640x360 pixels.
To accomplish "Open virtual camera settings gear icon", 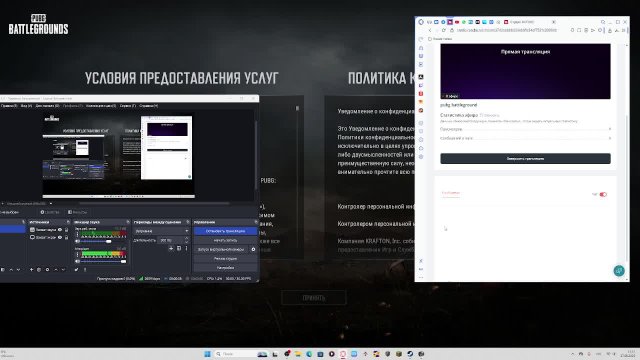I will click(253, 249).
